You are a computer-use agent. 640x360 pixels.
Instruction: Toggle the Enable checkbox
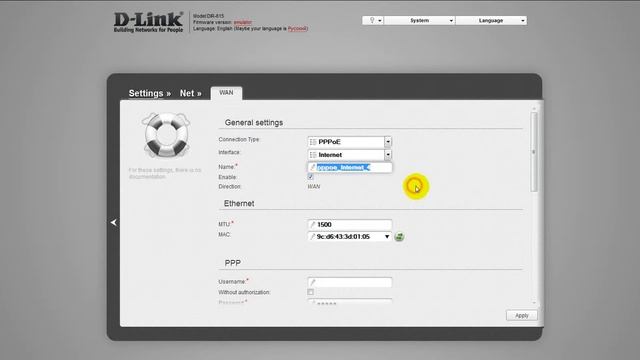pyautogui.click(x=311, y=177)
